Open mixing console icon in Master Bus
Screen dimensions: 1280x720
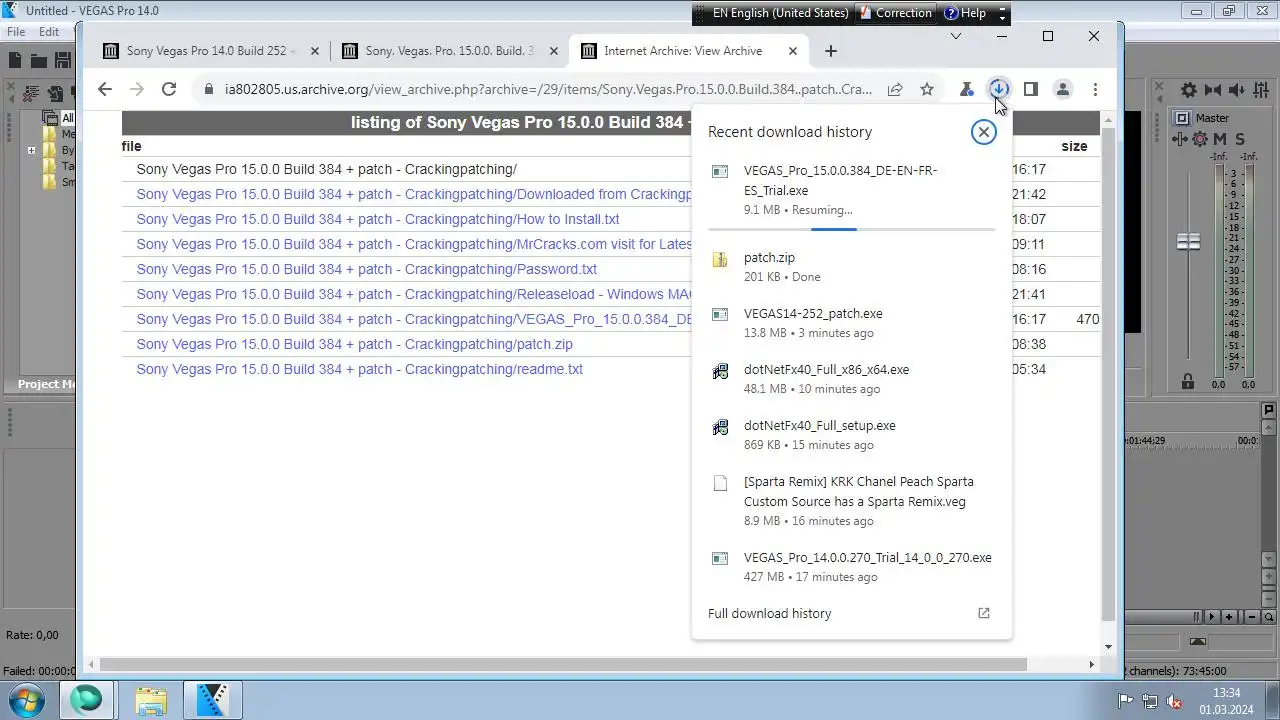(x=1263, y=90)
